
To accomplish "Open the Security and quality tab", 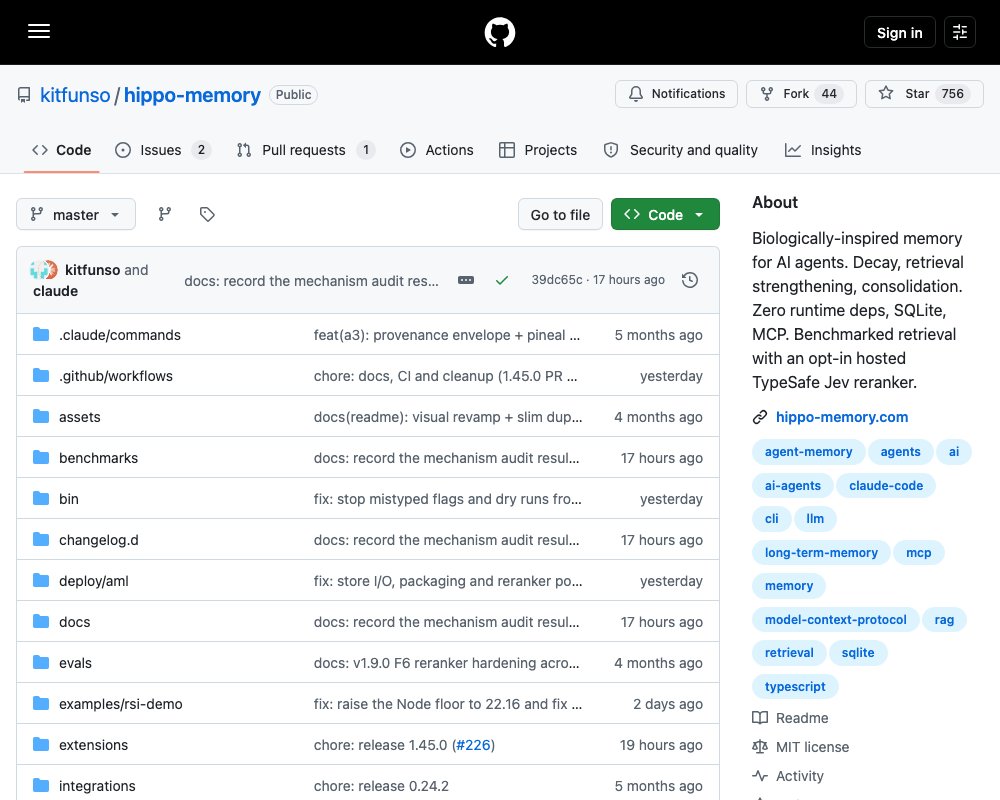I will 680,150.
